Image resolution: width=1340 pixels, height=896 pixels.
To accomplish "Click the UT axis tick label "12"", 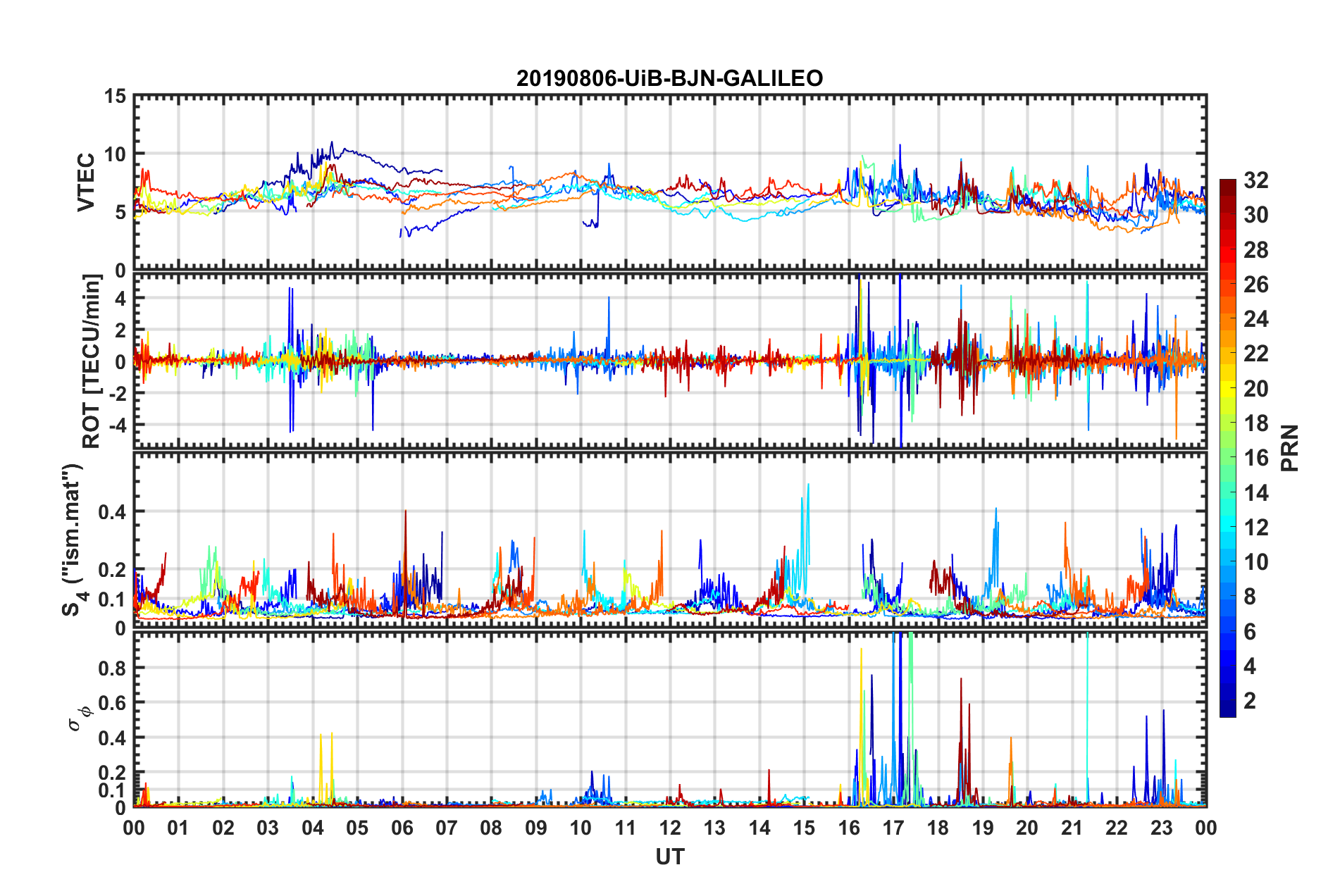I will (x=670, y=828).
